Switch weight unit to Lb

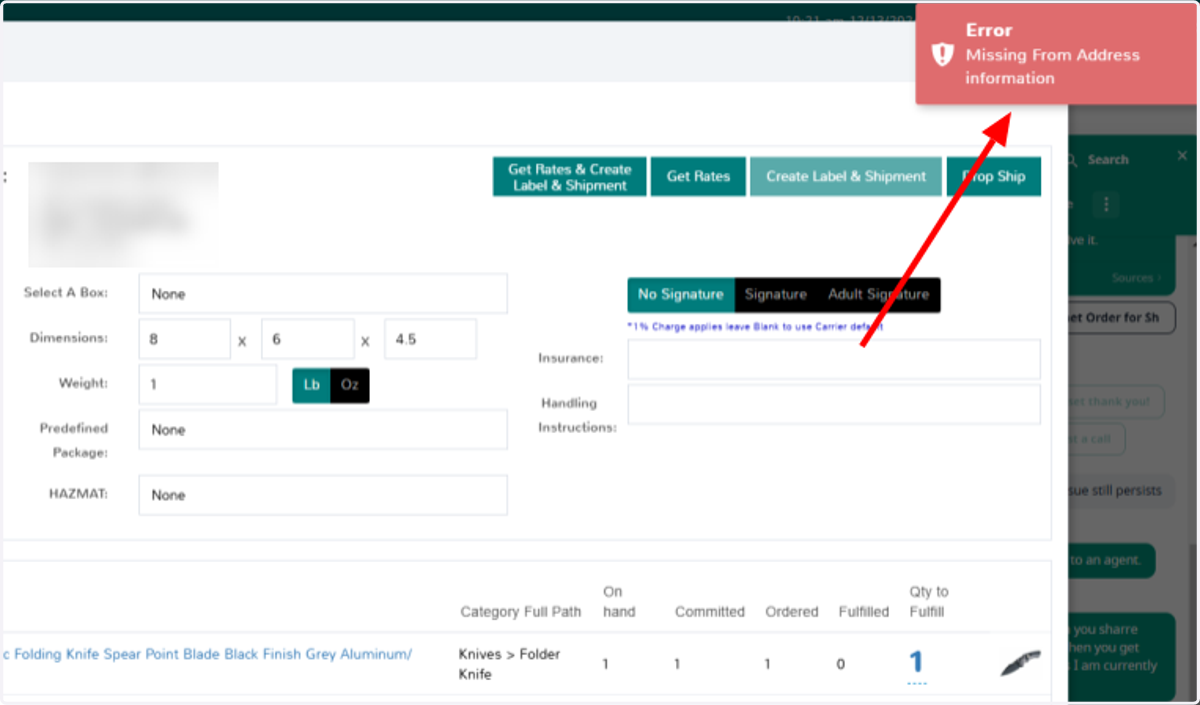(311, 385)
